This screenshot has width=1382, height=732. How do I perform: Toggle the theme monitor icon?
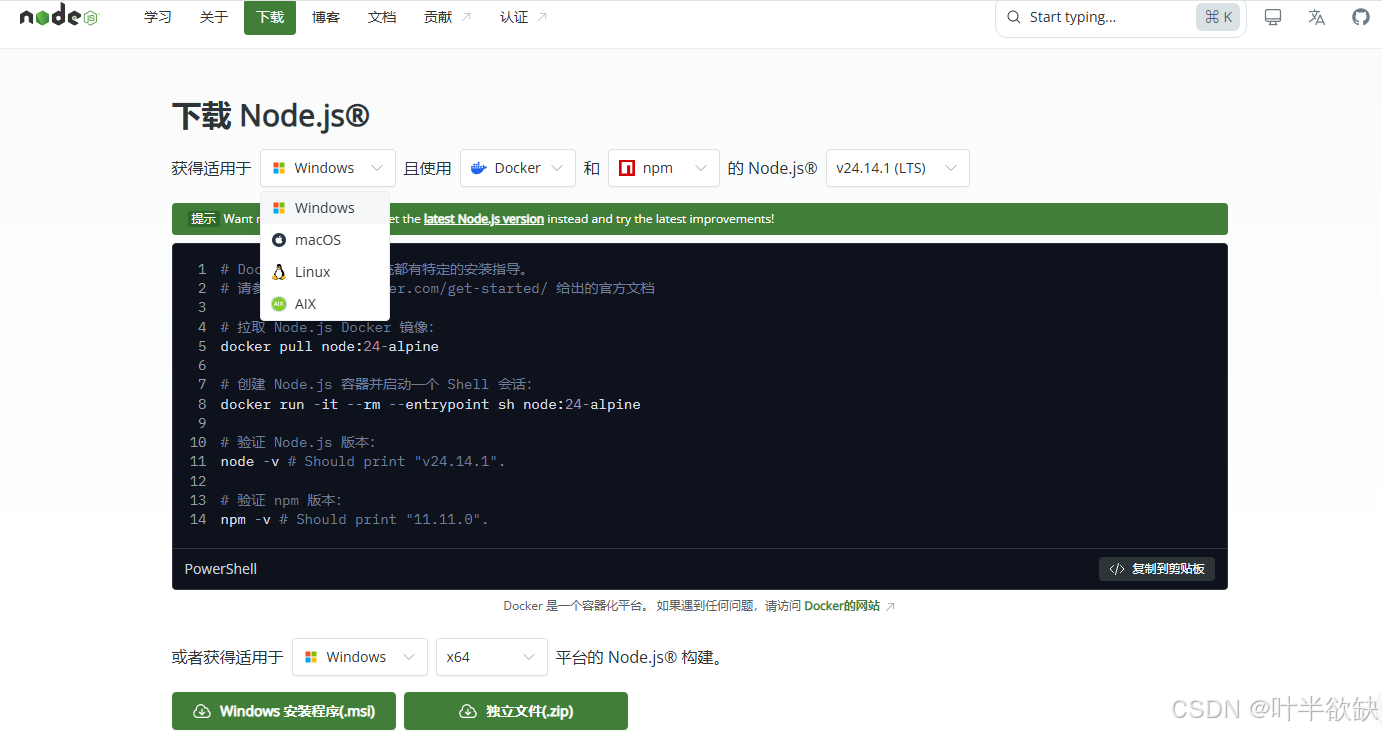(1273, 17)
